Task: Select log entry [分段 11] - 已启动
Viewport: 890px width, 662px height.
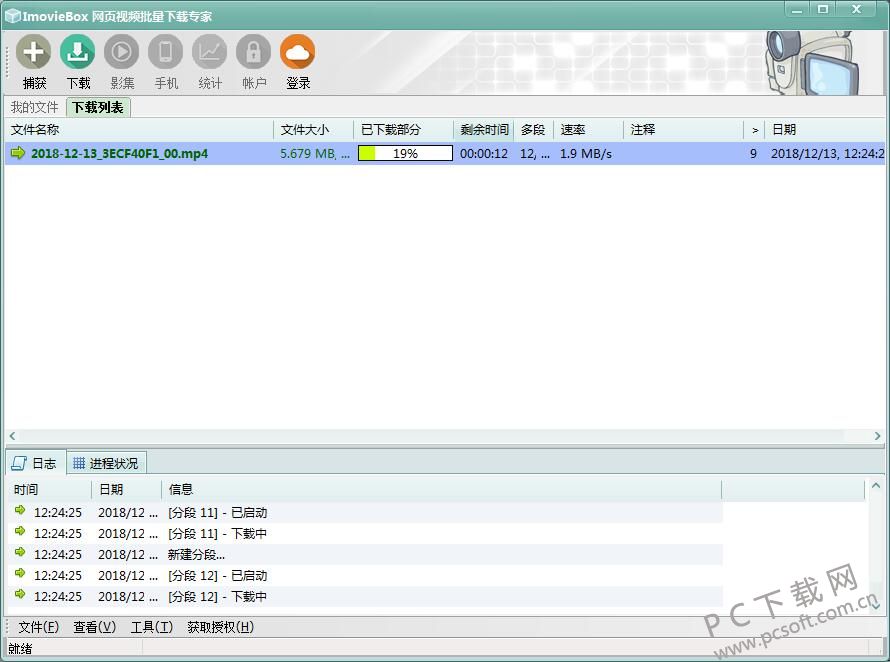Action: [x=366, y=512]
